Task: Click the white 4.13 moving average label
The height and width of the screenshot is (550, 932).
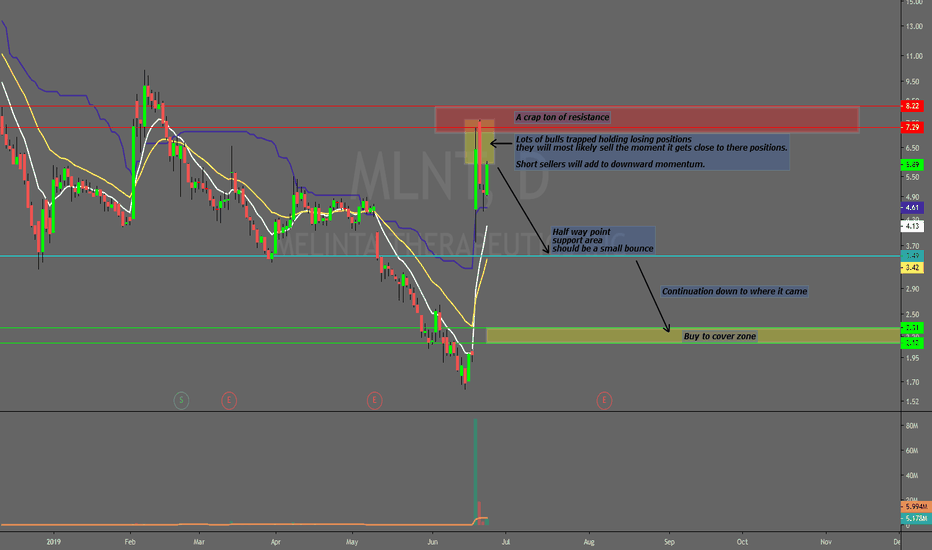Action: [x=912, y=226]
